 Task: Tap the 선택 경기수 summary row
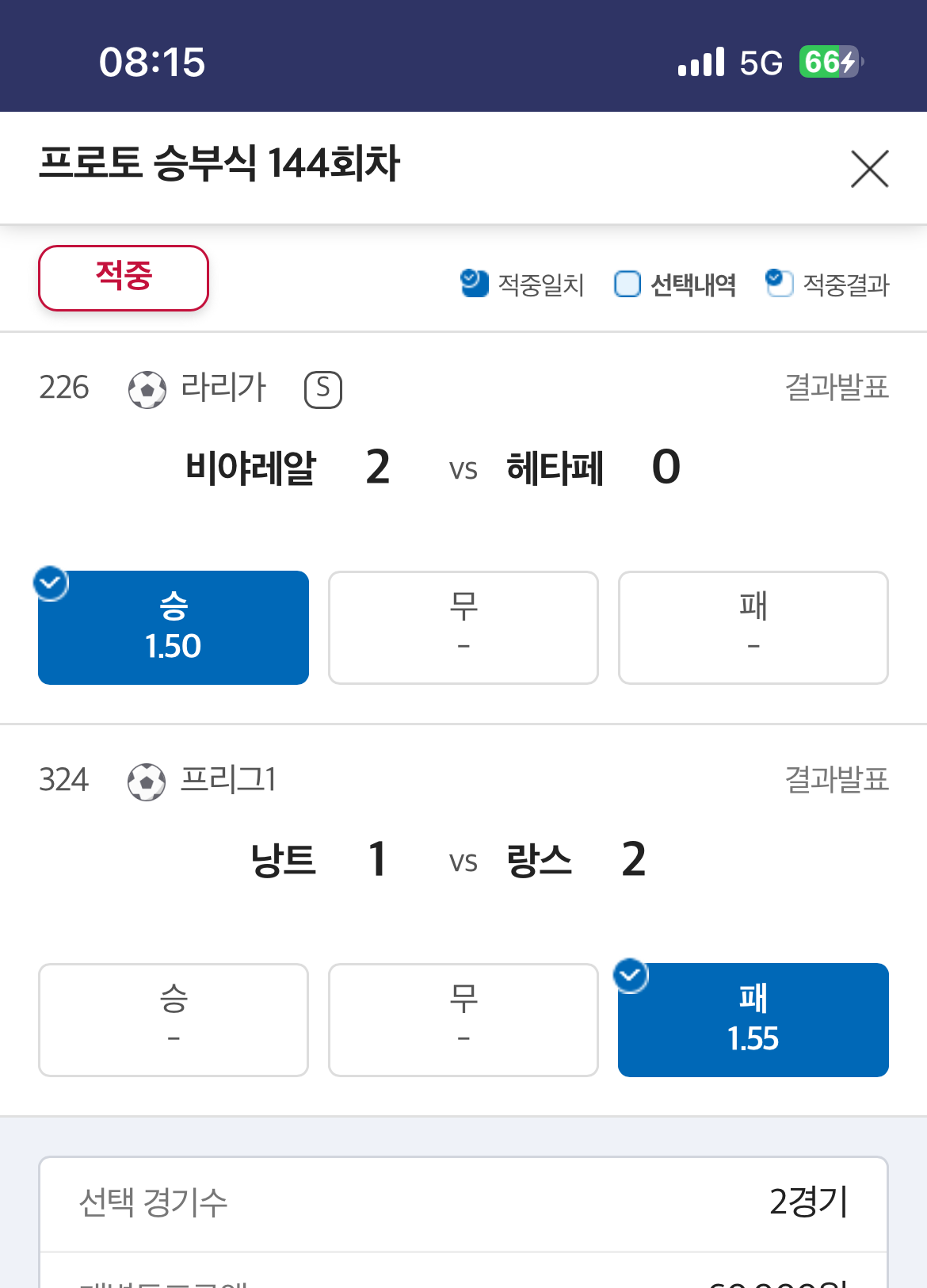click(x=463, y=1203)
